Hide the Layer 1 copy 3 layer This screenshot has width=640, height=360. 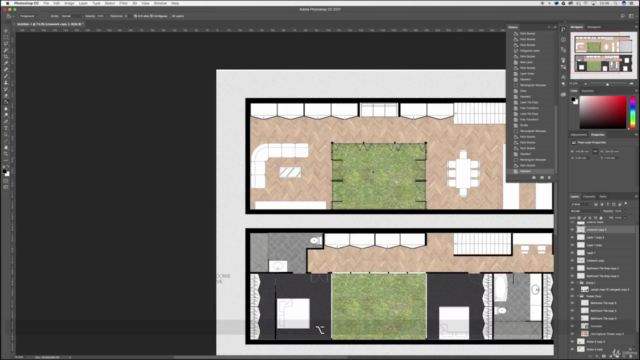click(x=572, y=237)
